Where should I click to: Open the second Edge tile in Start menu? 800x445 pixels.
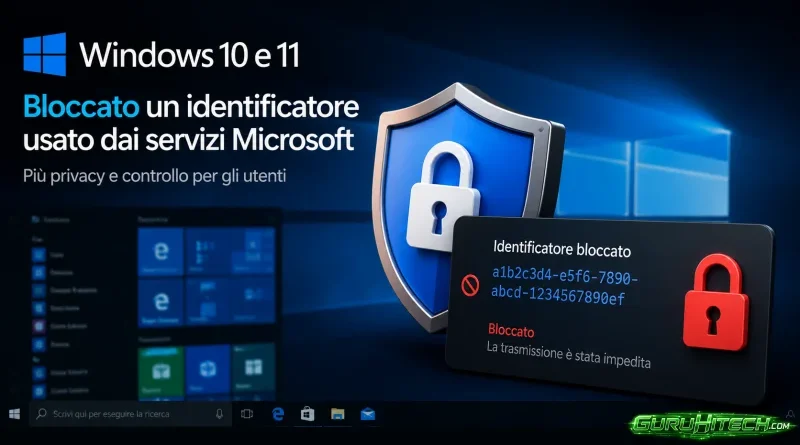161,303
